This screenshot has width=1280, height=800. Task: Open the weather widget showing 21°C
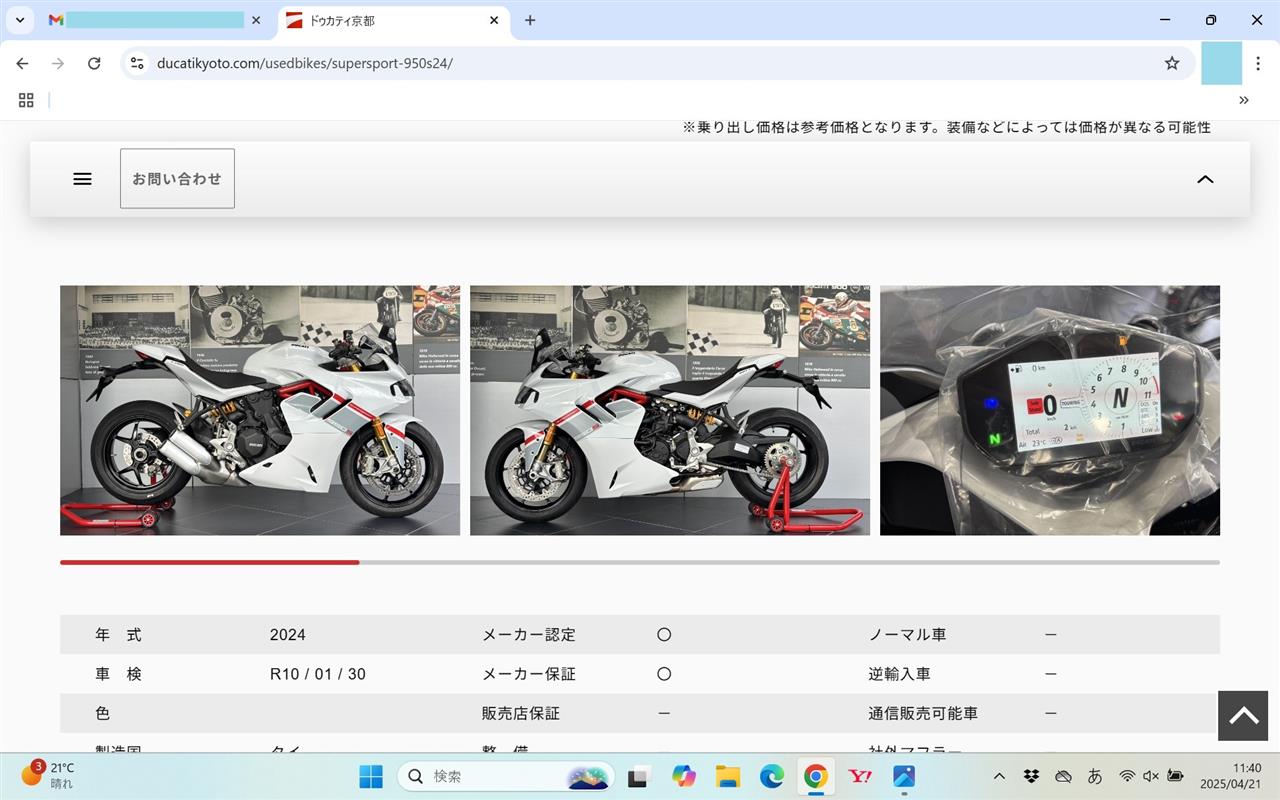pos(48,776)
